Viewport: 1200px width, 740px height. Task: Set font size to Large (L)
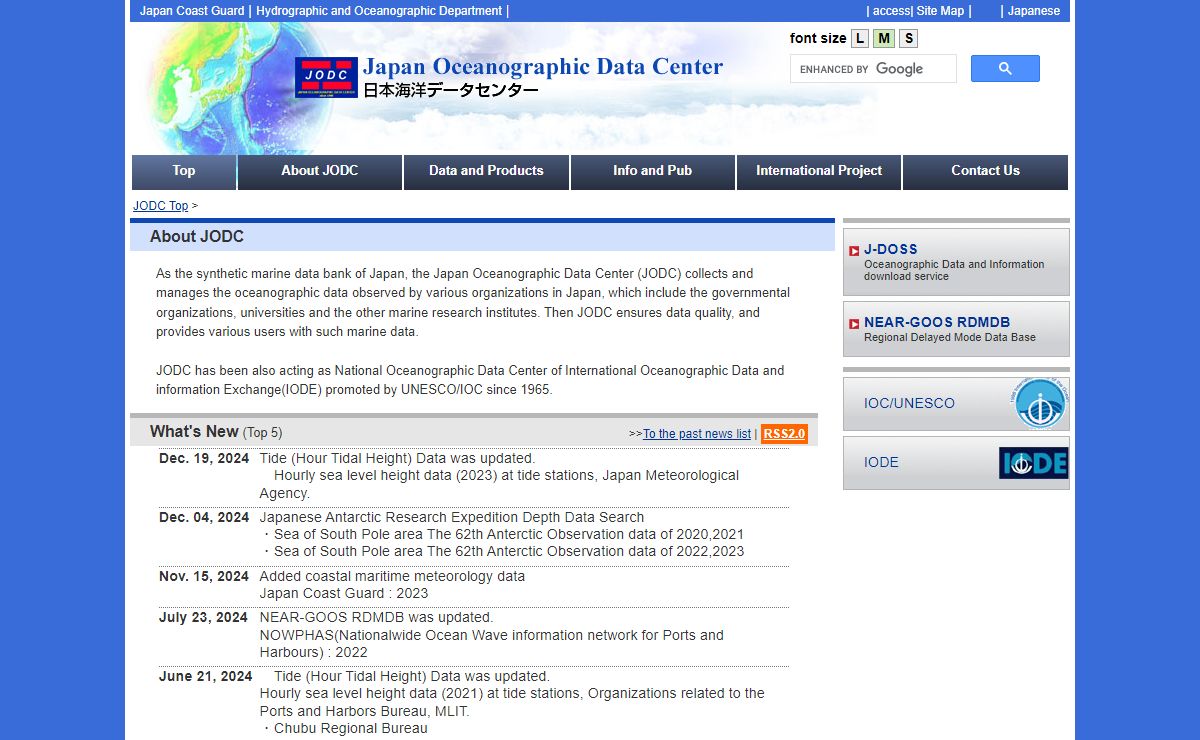point(860,39)
